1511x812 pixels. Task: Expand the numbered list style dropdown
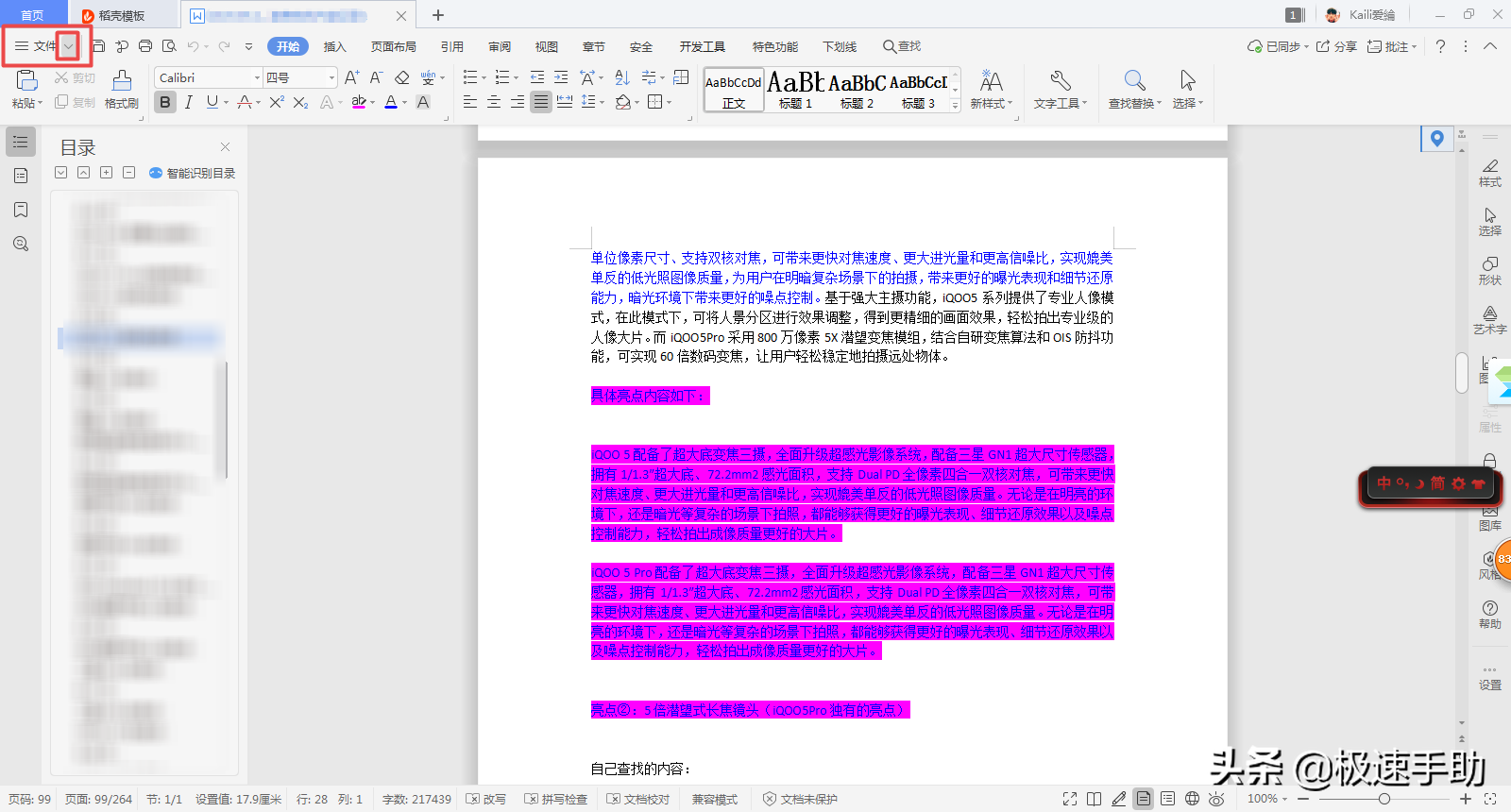coord(516,78)
